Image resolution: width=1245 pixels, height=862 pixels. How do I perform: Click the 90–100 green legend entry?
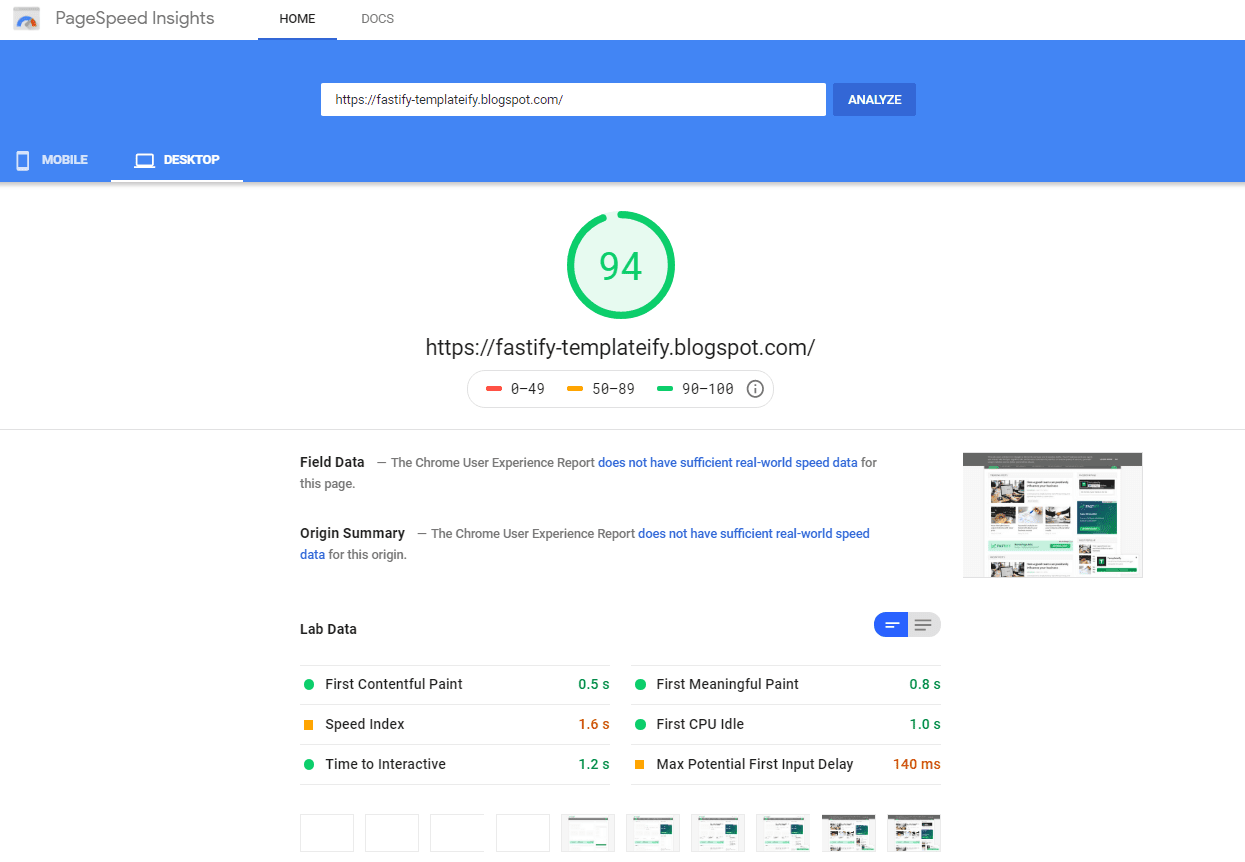point(695,389)
